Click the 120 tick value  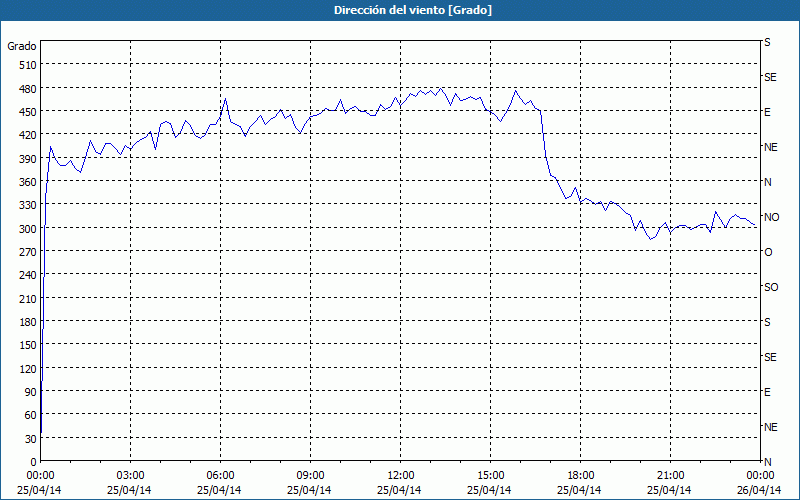[28, 369]
